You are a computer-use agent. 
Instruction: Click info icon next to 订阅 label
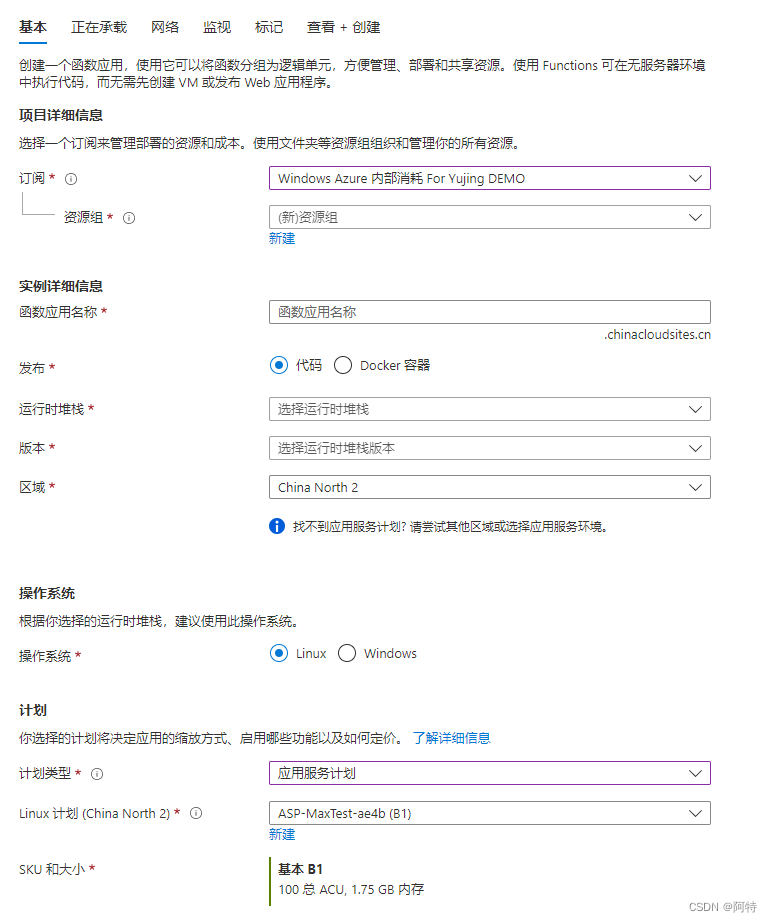(71, 179)
